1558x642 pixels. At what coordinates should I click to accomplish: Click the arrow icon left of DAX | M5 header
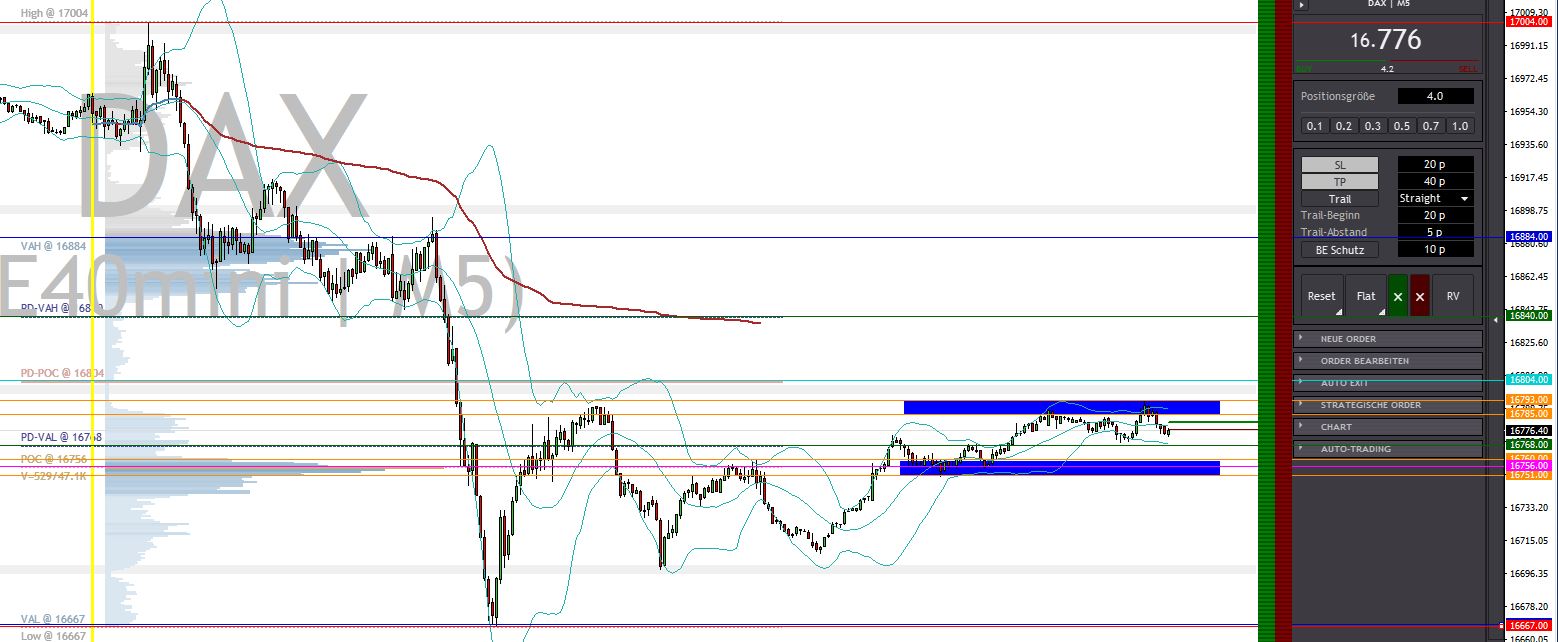1301,5
